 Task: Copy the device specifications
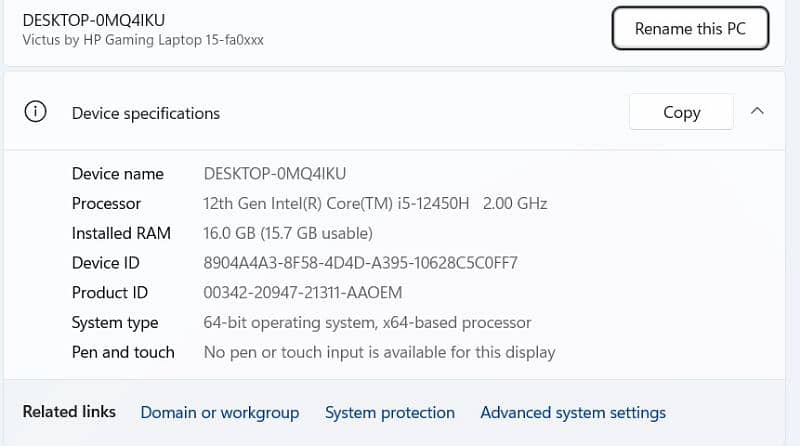pos(681,112)
